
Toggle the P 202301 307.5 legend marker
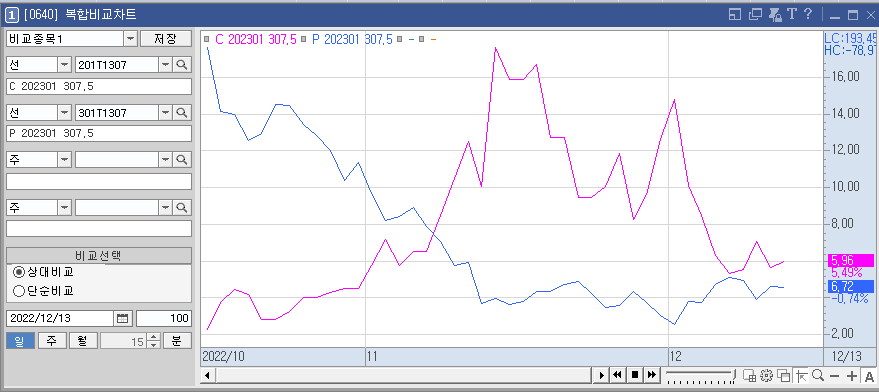(x=303, y=39)
